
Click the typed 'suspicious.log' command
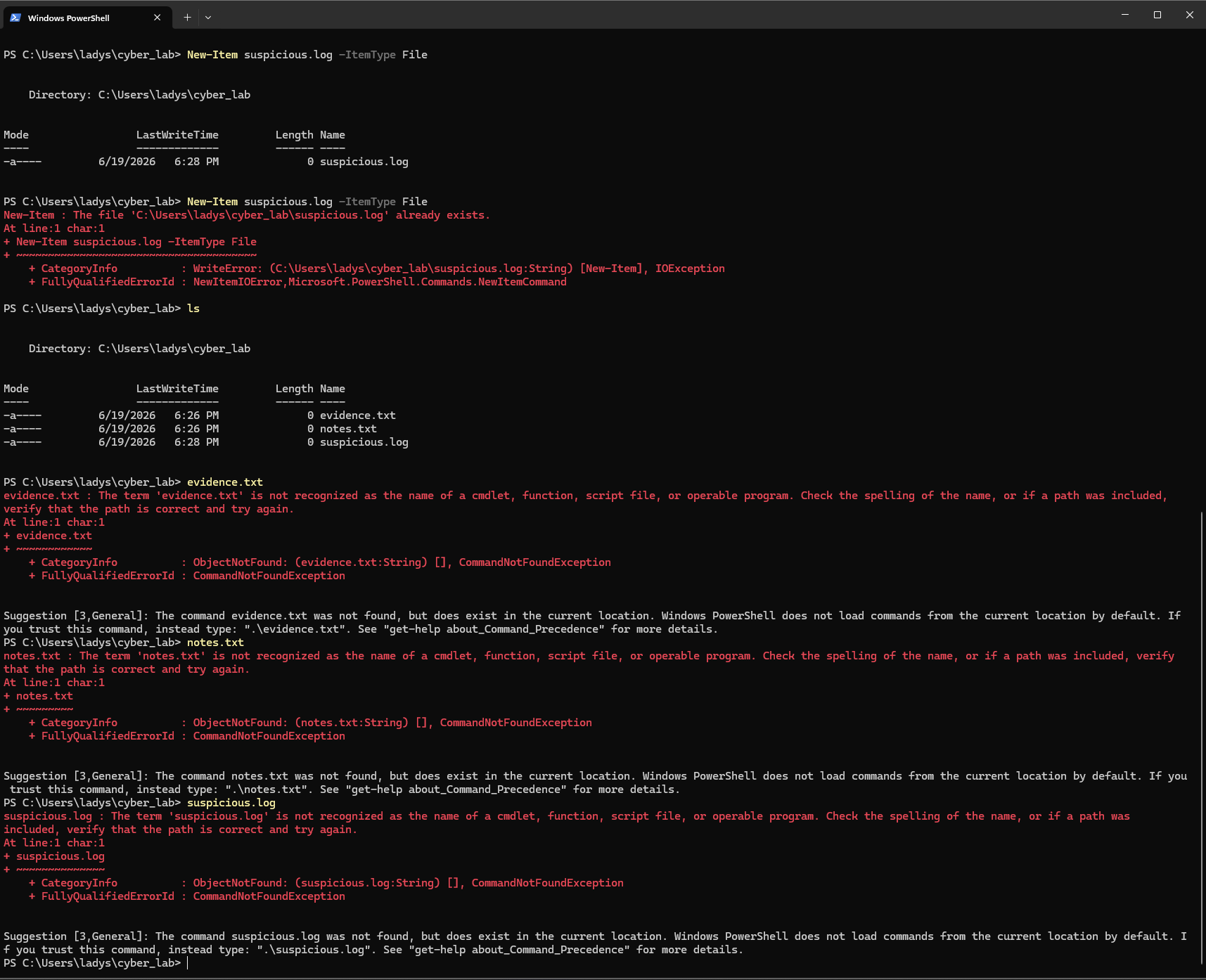tap(231, 803)
